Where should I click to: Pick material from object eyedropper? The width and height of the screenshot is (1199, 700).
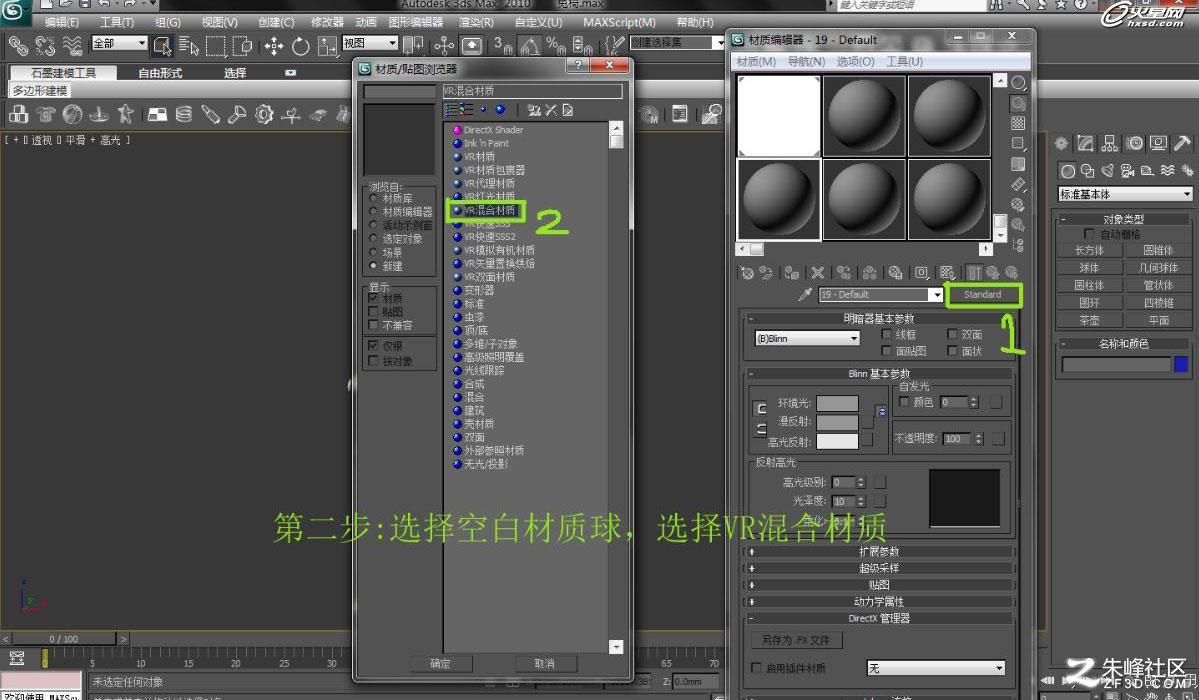(x=804, y=295)
